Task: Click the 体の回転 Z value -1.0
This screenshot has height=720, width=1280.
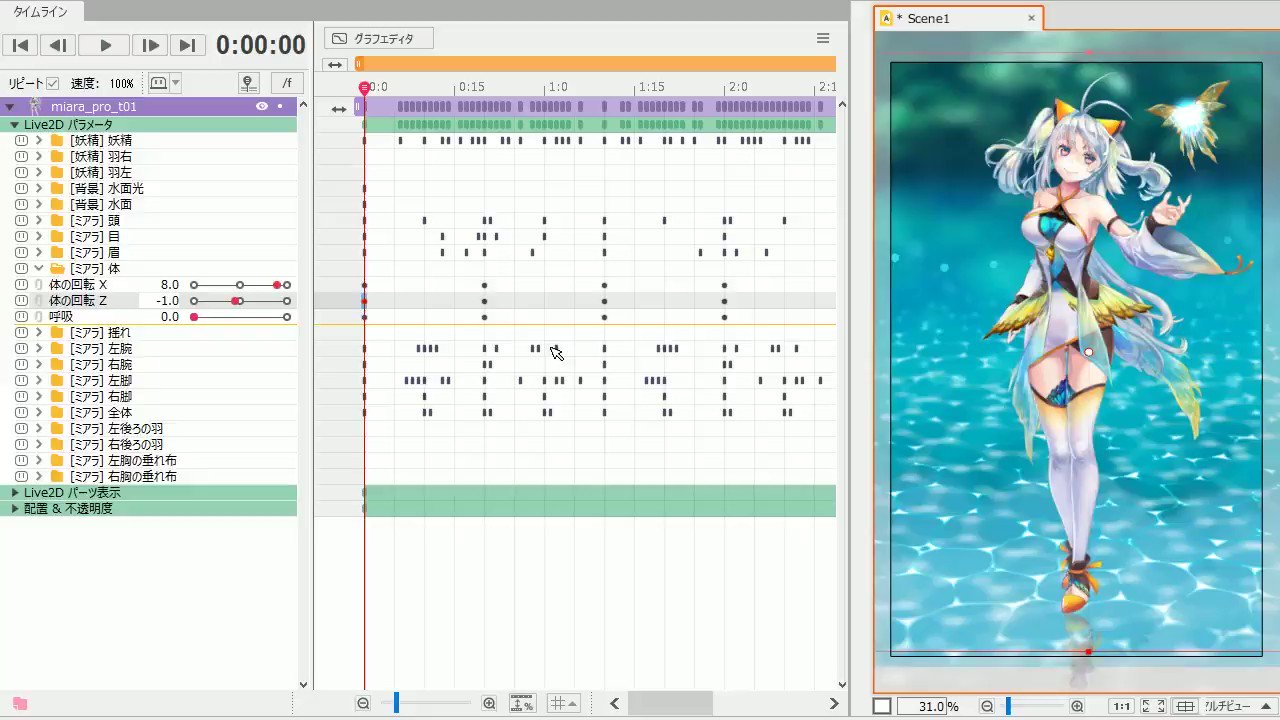Action: click(x=167, y=301)
